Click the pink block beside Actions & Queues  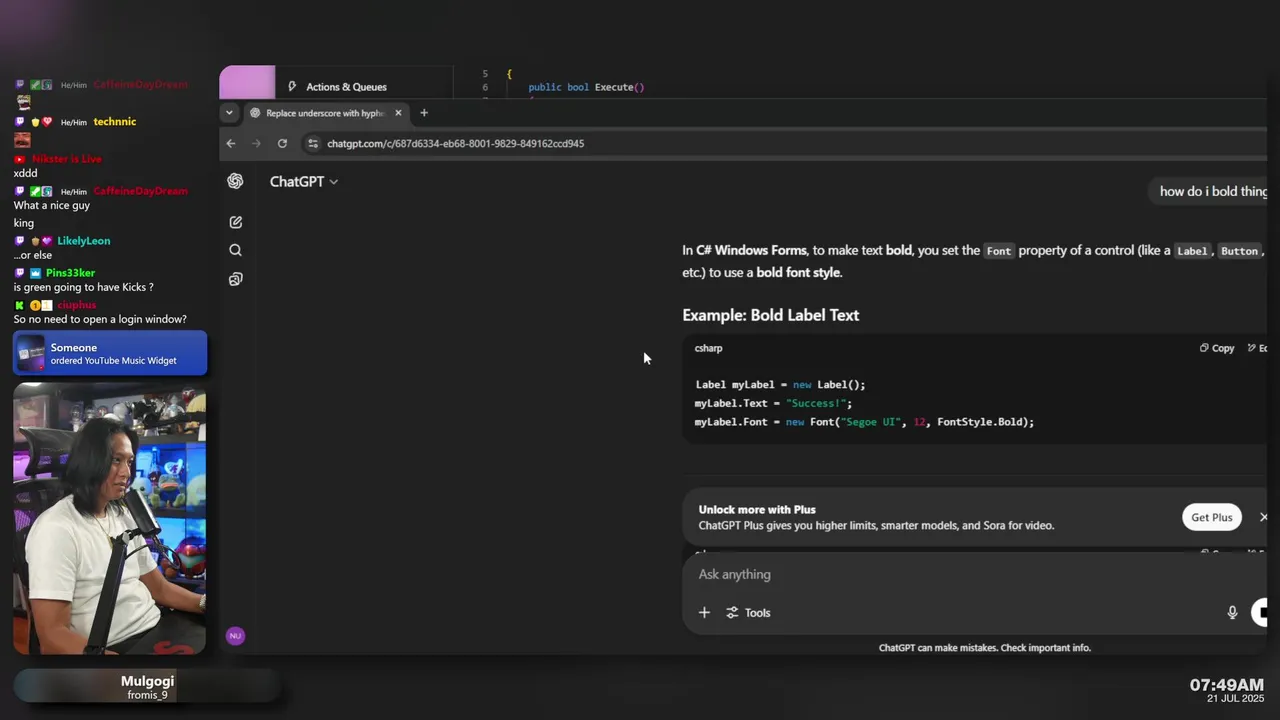pos(247,82)
